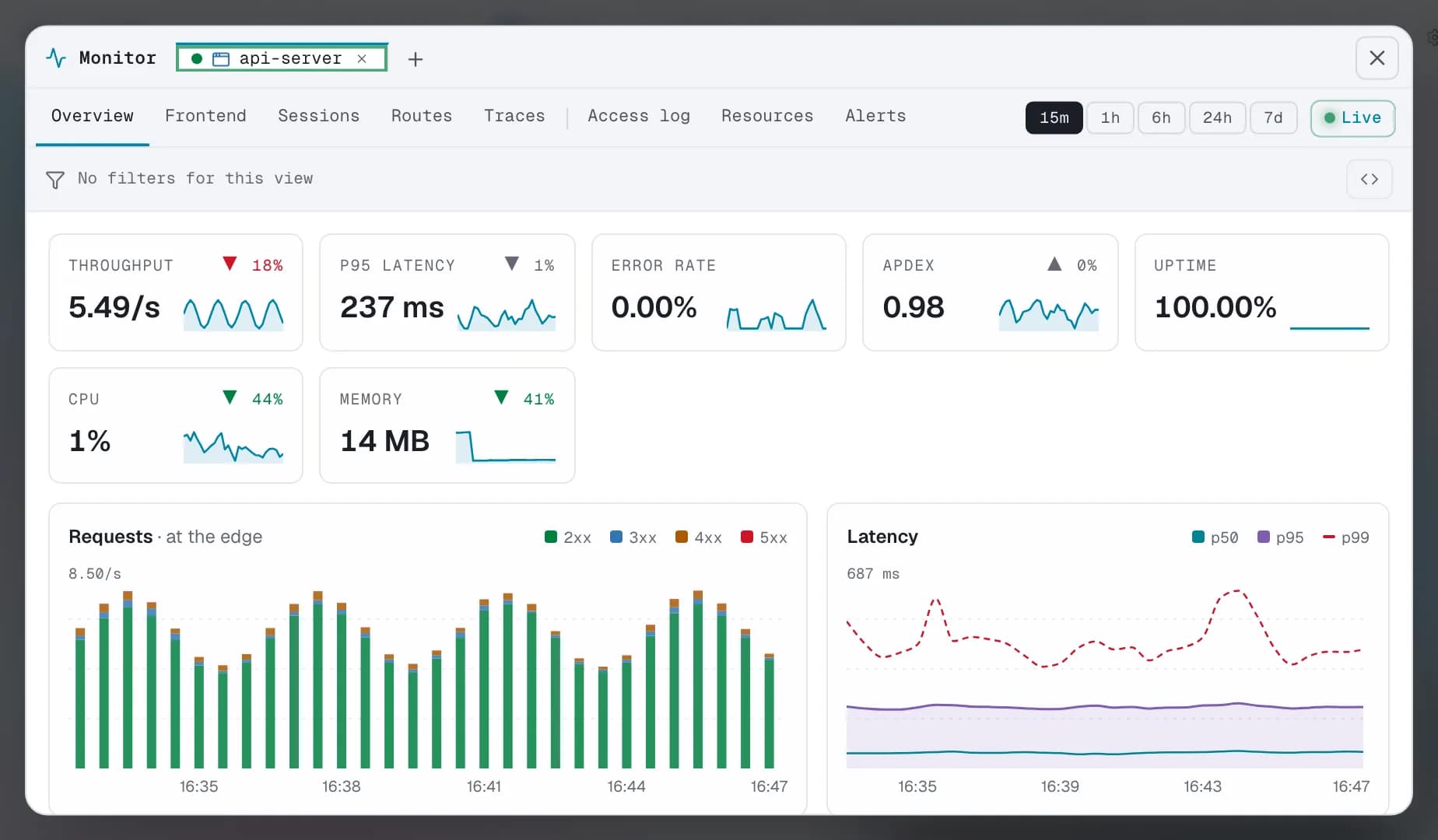1438x840 pixels.
Task: Switch to the Sessions tab
Action: pos(318,116)
